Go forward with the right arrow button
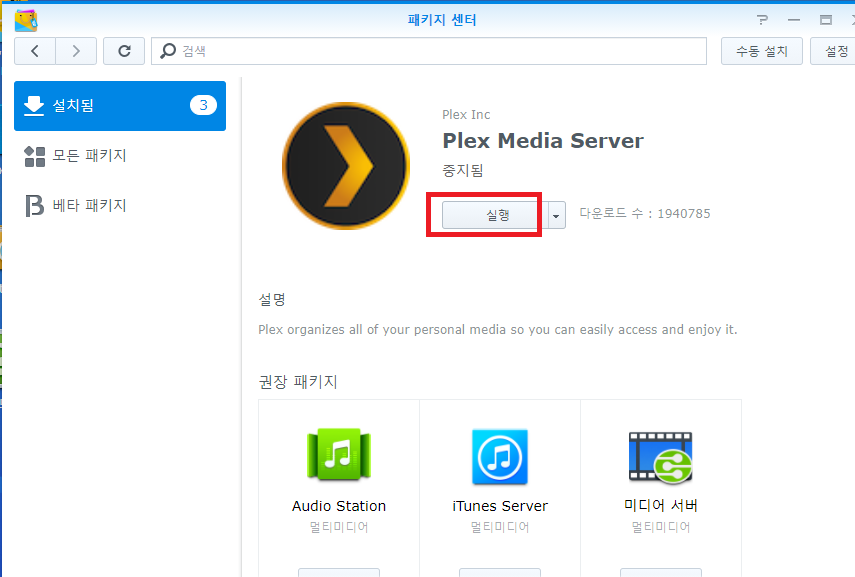Viewport: 855px width, 577px height. pos(76,51)
